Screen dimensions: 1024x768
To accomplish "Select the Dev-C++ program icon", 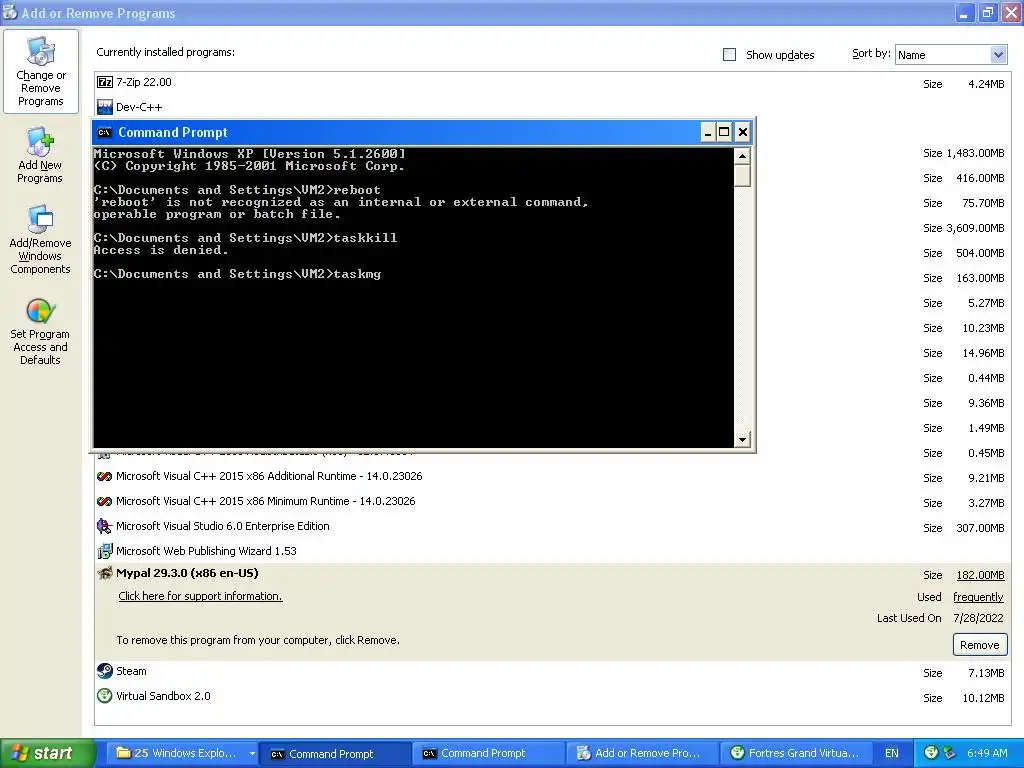I will click(x=104, y=107).
